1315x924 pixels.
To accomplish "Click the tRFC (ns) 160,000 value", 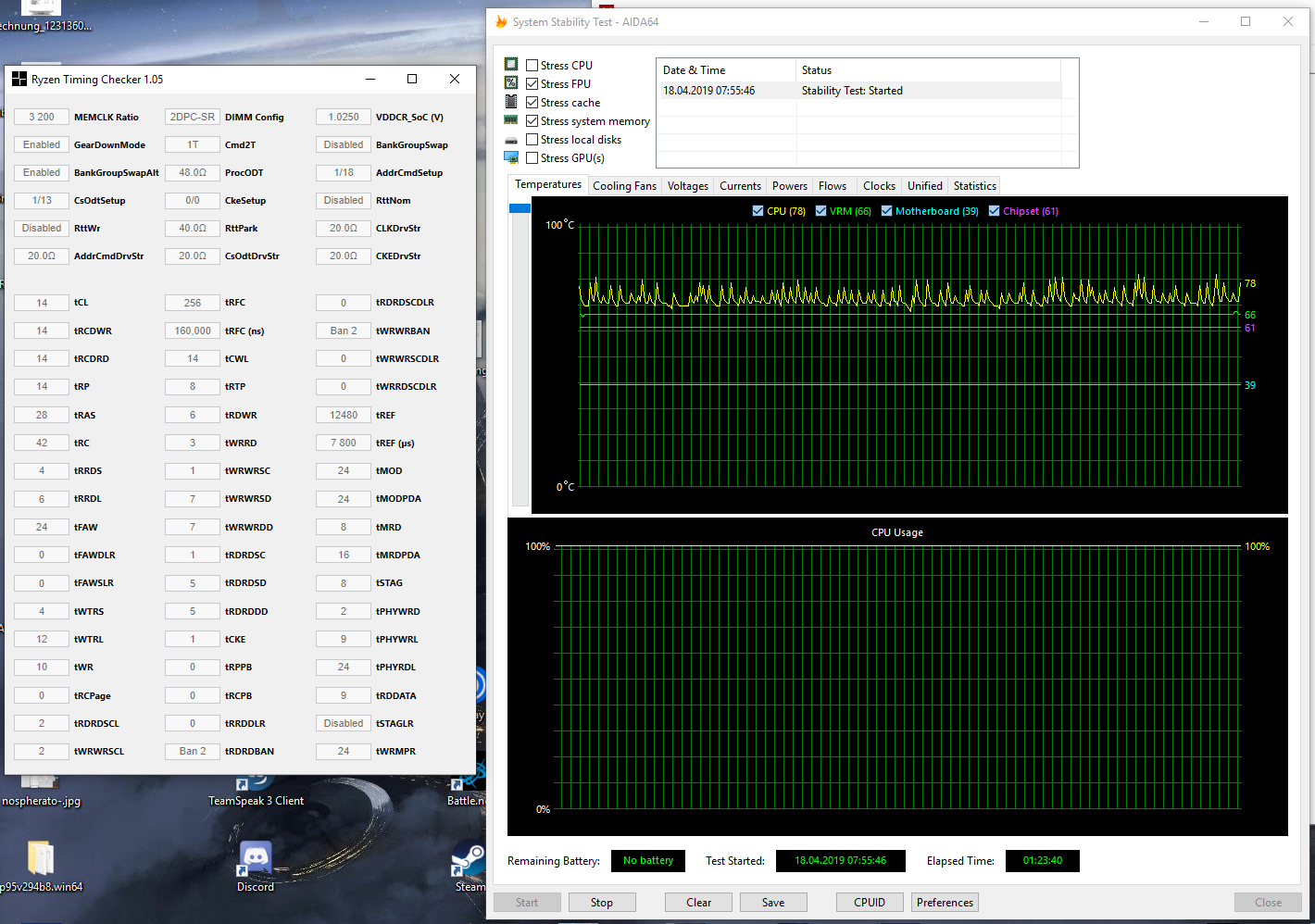I will pos(193,331).
